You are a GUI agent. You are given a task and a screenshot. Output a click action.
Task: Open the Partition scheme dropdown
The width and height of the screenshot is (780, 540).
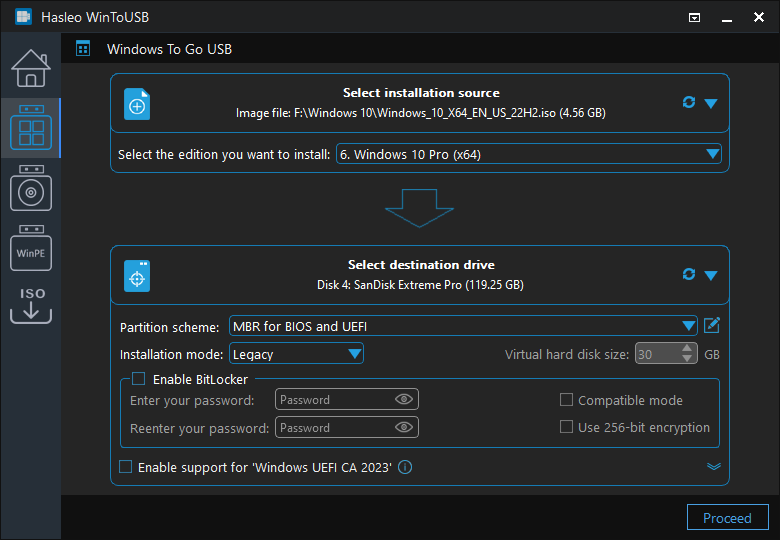[x=463, y=326]
